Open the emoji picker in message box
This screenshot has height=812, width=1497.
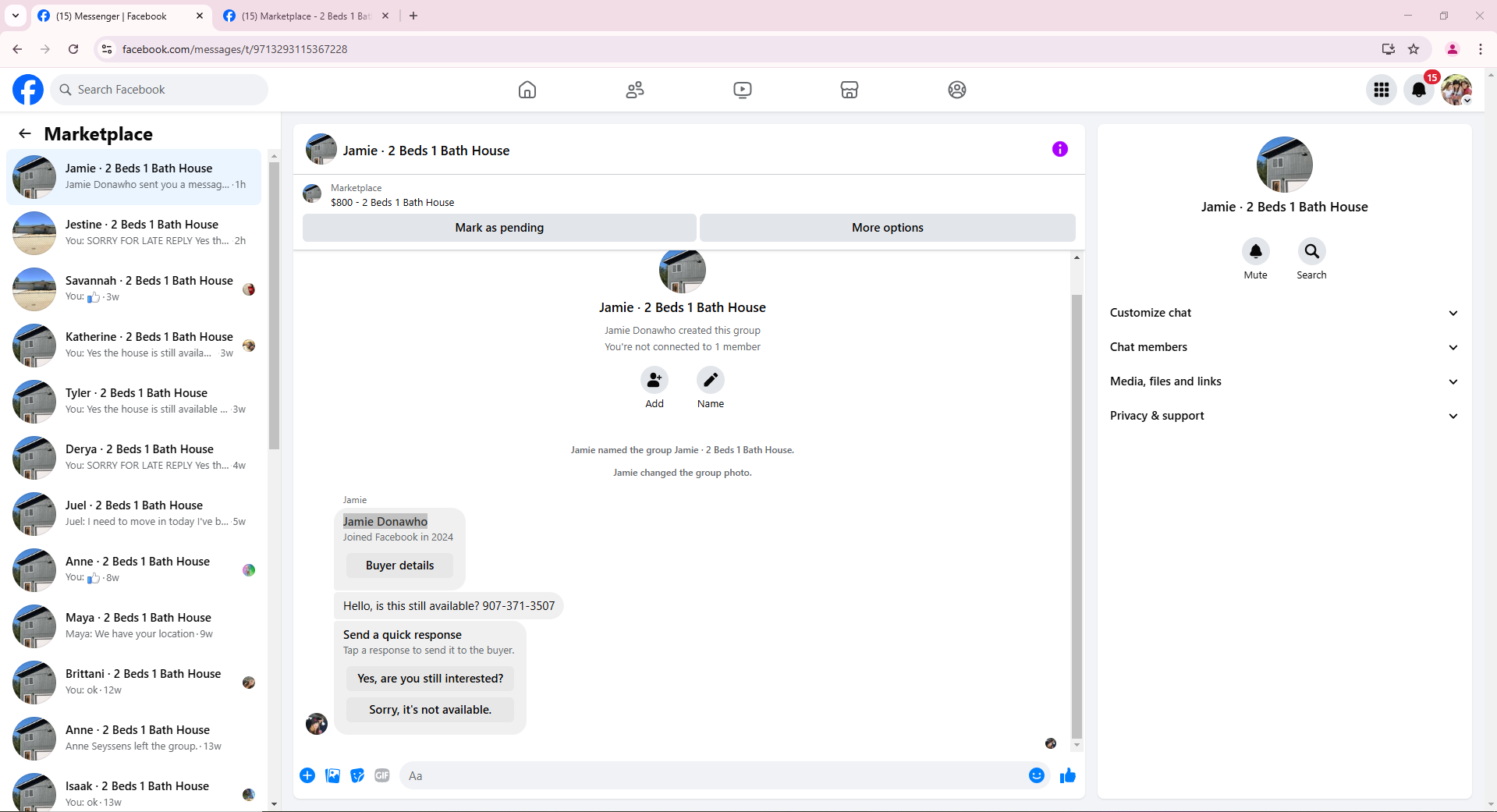click(1037, 775)
